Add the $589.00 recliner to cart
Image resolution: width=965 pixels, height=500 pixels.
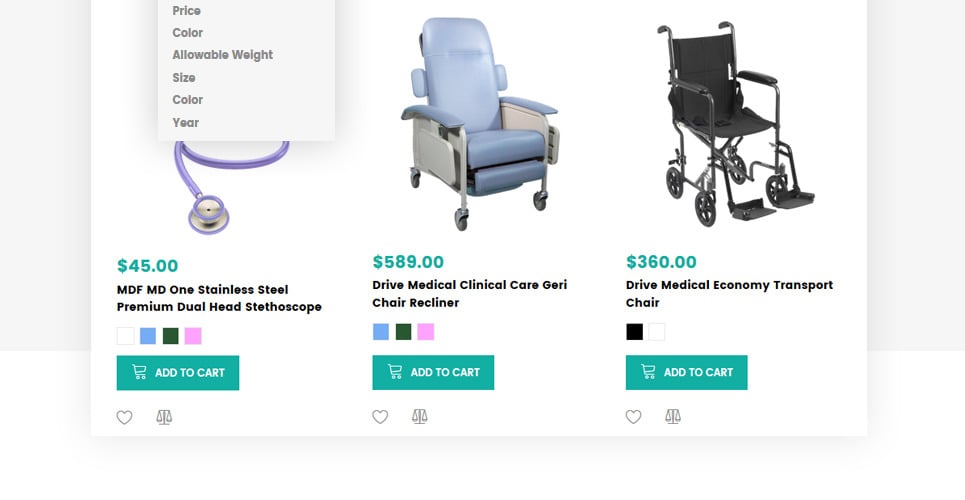[x=433, y=372]
